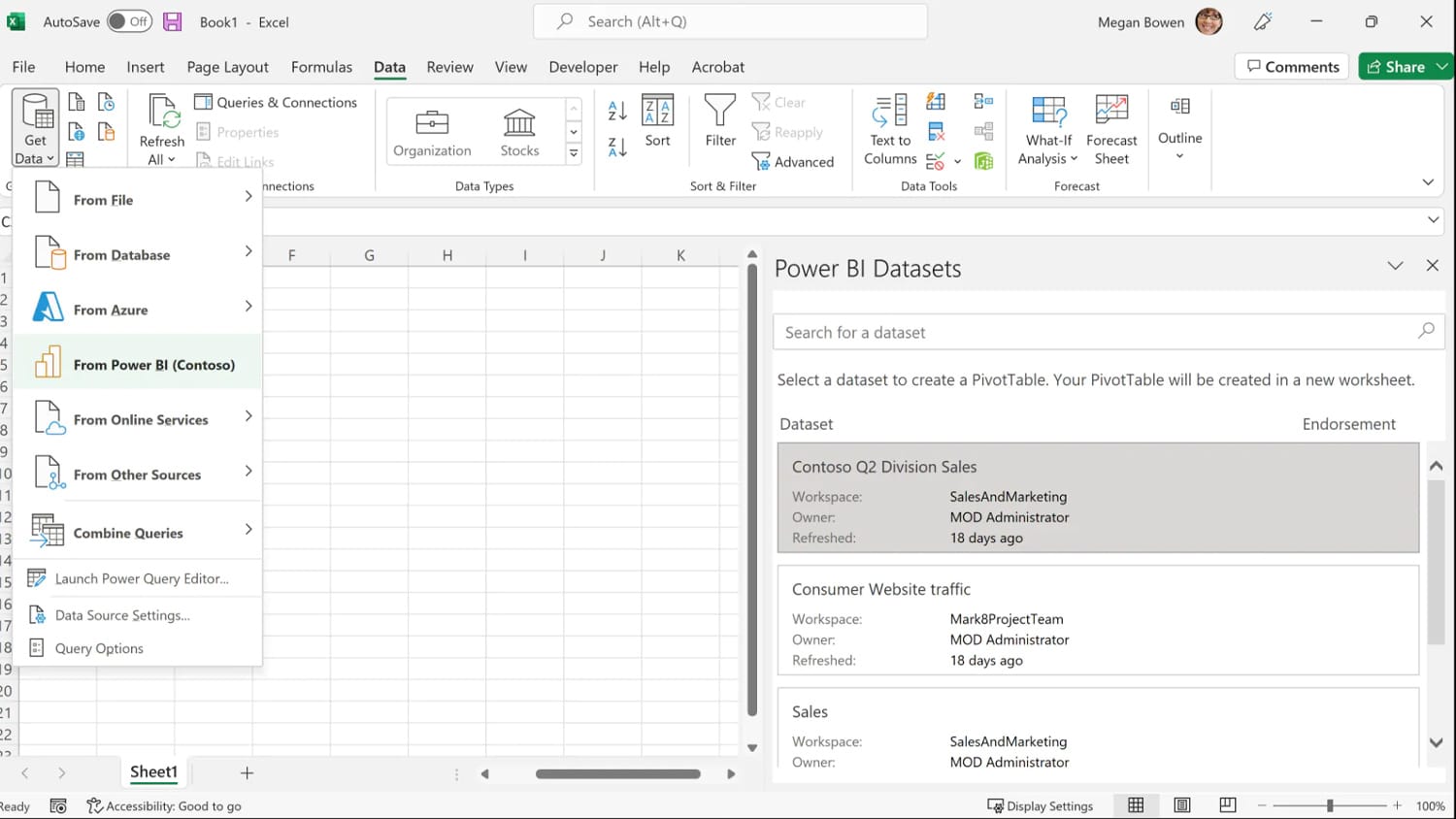Select the Organization data type

pyautogui.click(x=432, y=132)
